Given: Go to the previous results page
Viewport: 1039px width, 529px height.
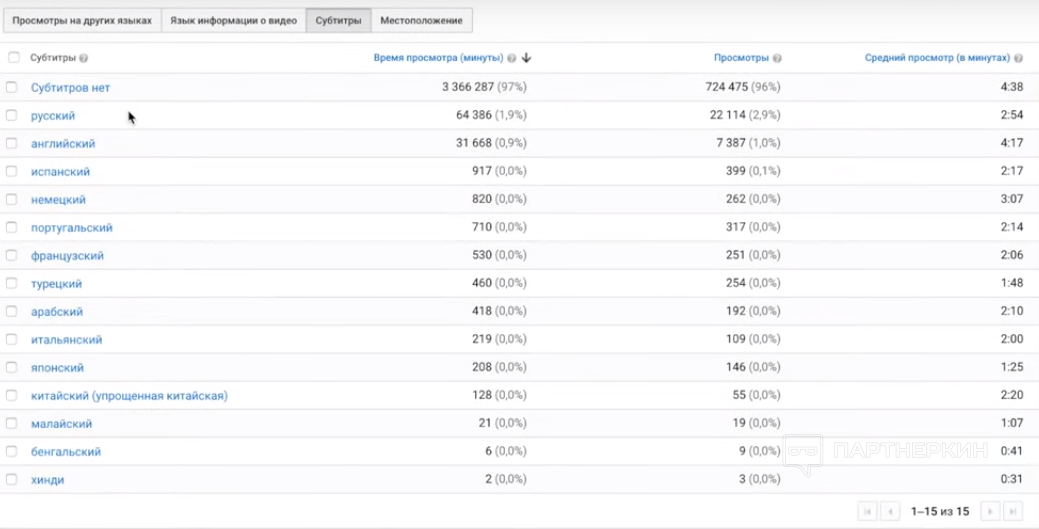Looking at the screenshot, I should pos(889,511).
